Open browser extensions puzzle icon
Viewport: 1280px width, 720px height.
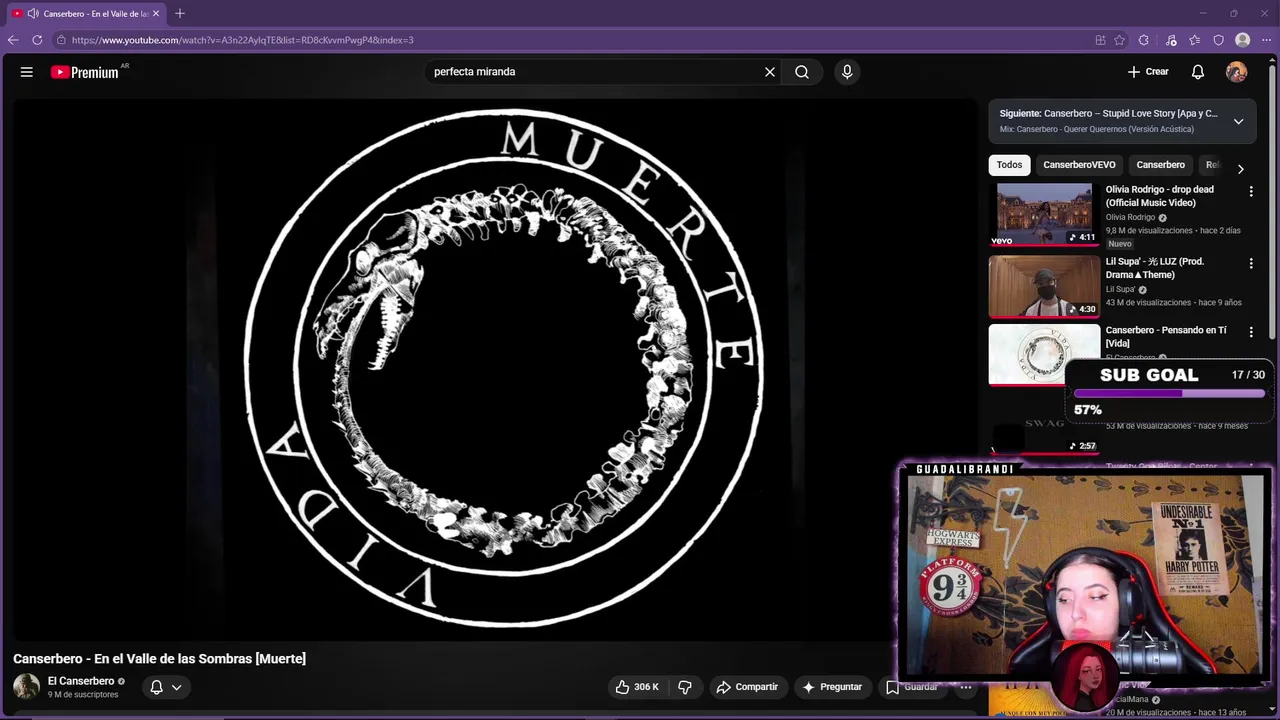coord(1144,40)
